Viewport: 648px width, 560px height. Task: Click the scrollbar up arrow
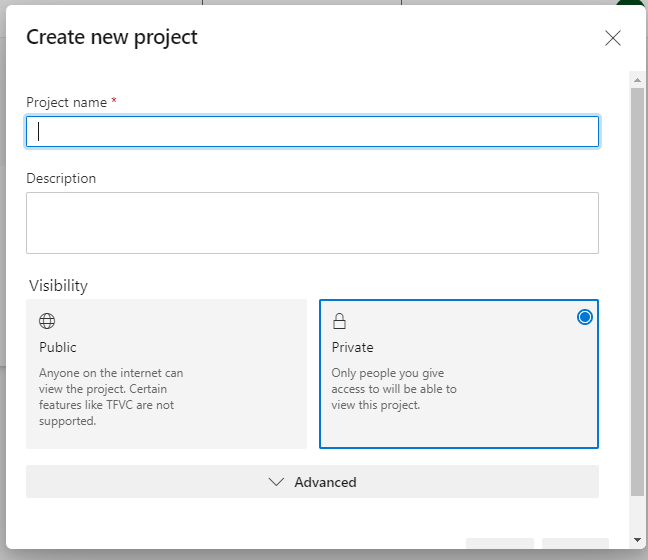click(x=637, y=80)
